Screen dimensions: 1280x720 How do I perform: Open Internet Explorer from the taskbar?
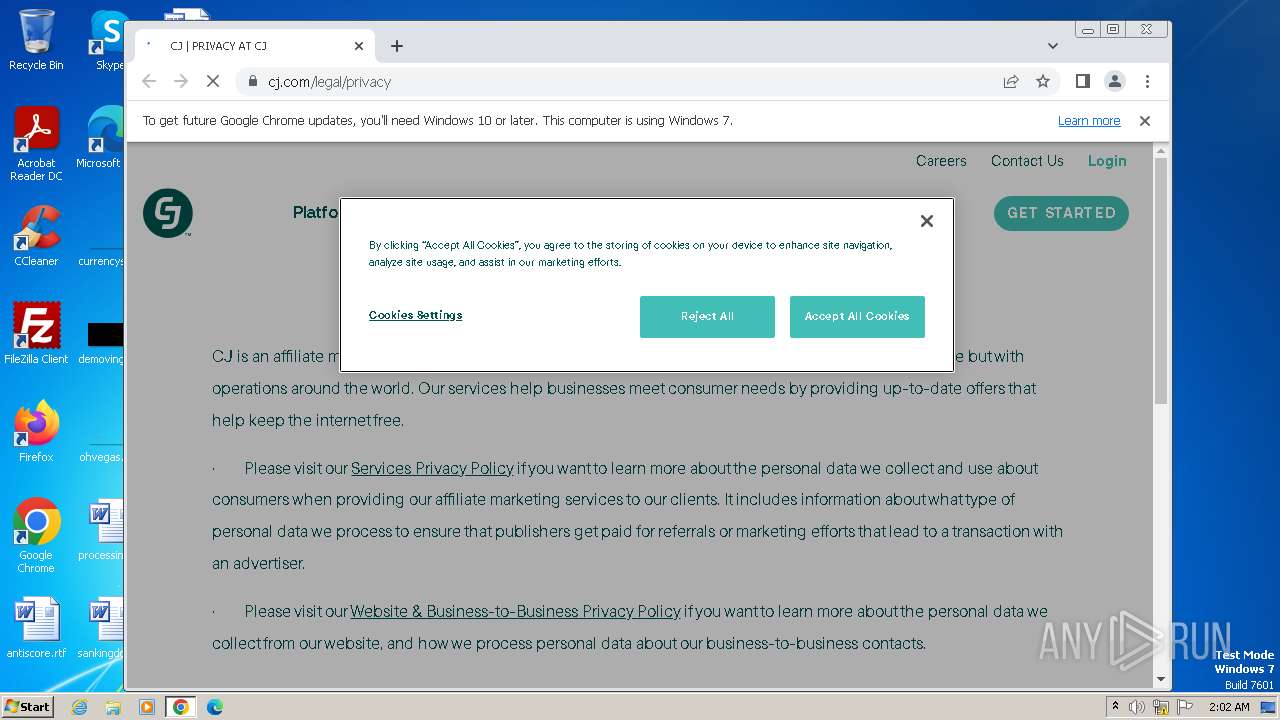[79, 707]
